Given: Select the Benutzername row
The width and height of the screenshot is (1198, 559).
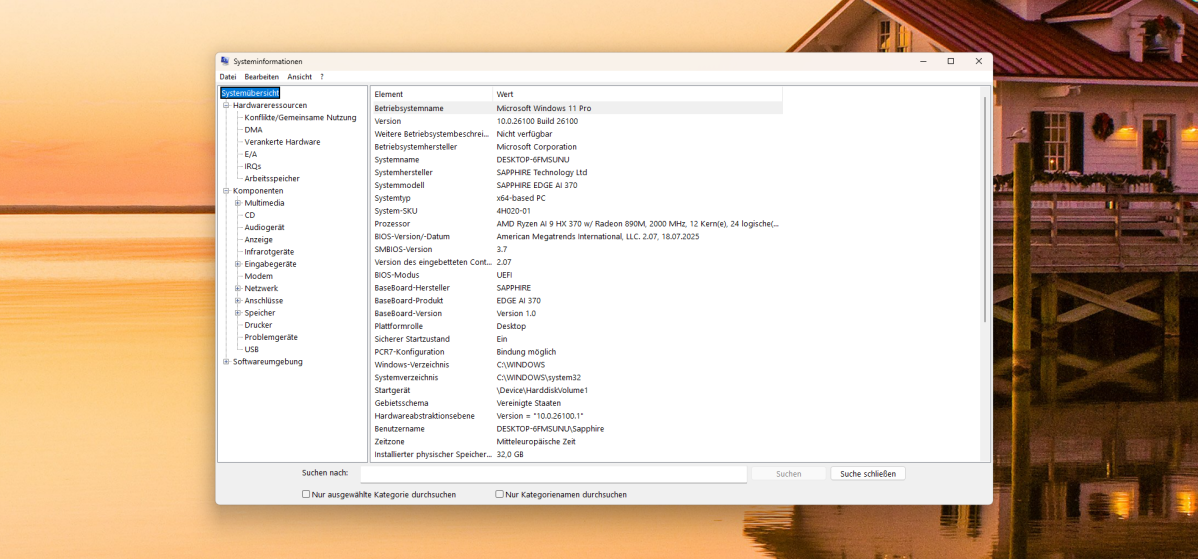Looking at the screenshot, I should point(577,429).
